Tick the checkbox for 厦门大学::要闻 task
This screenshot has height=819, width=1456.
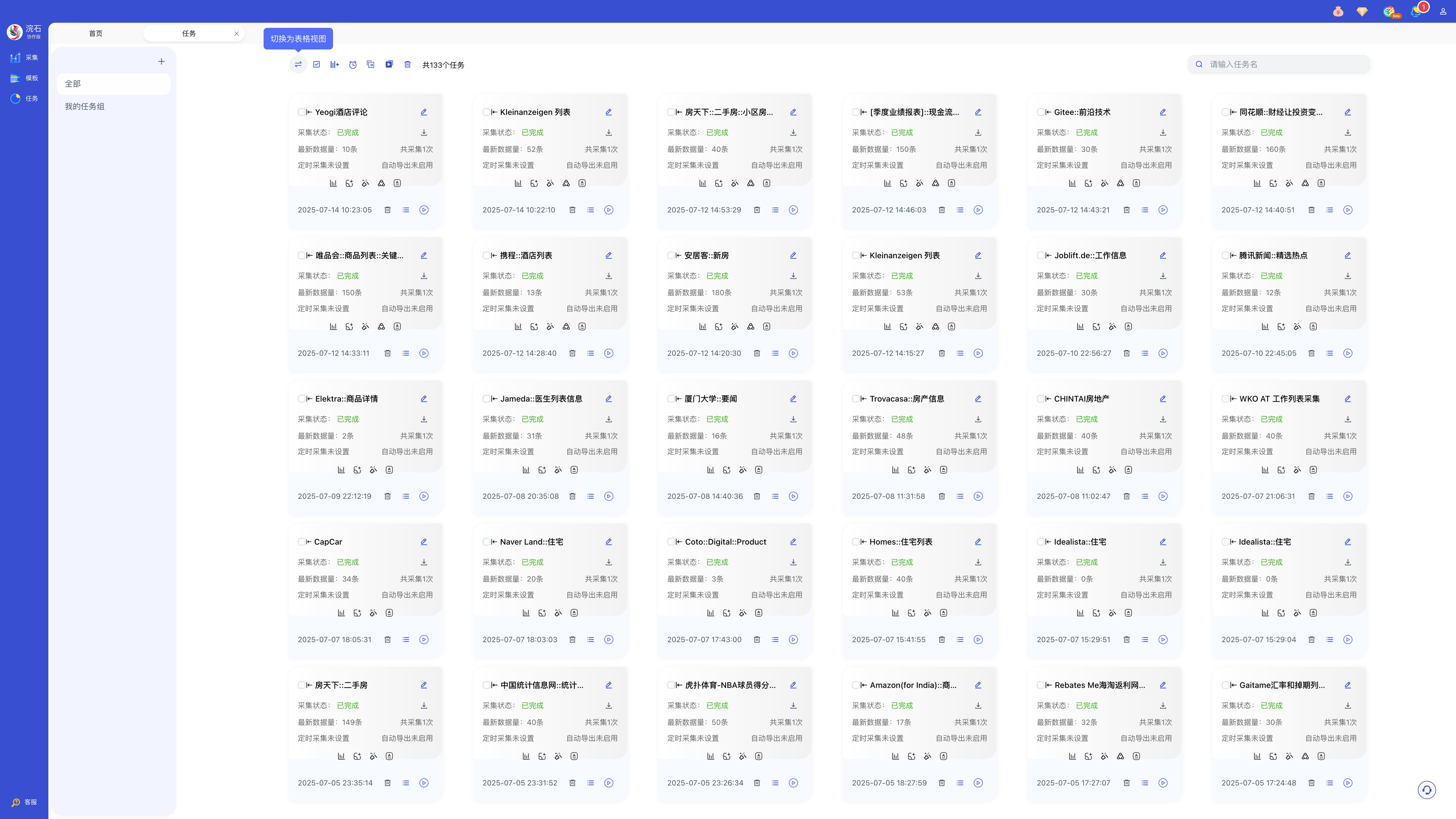pyautogui.click(x=670, y=398)
